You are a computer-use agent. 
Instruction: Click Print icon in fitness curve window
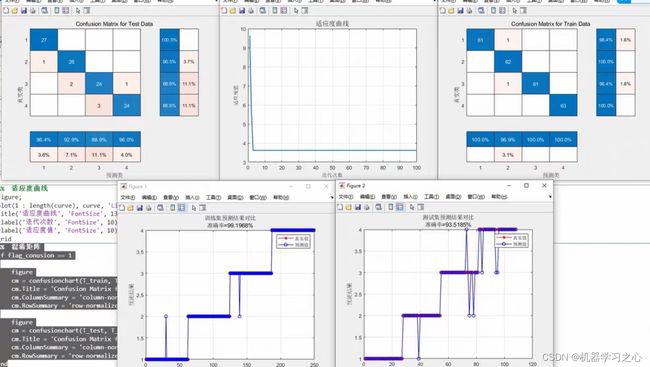click(x=251, y=10)
